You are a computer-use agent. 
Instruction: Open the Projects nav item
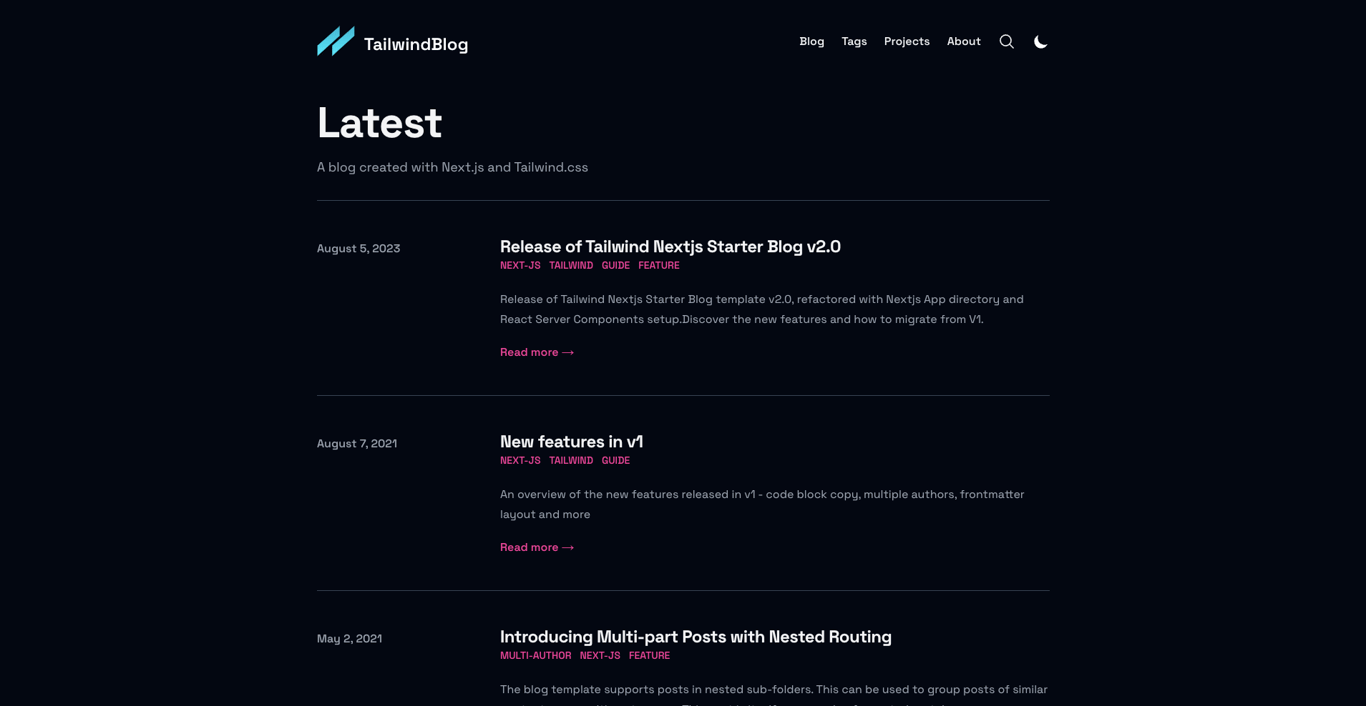907,41
